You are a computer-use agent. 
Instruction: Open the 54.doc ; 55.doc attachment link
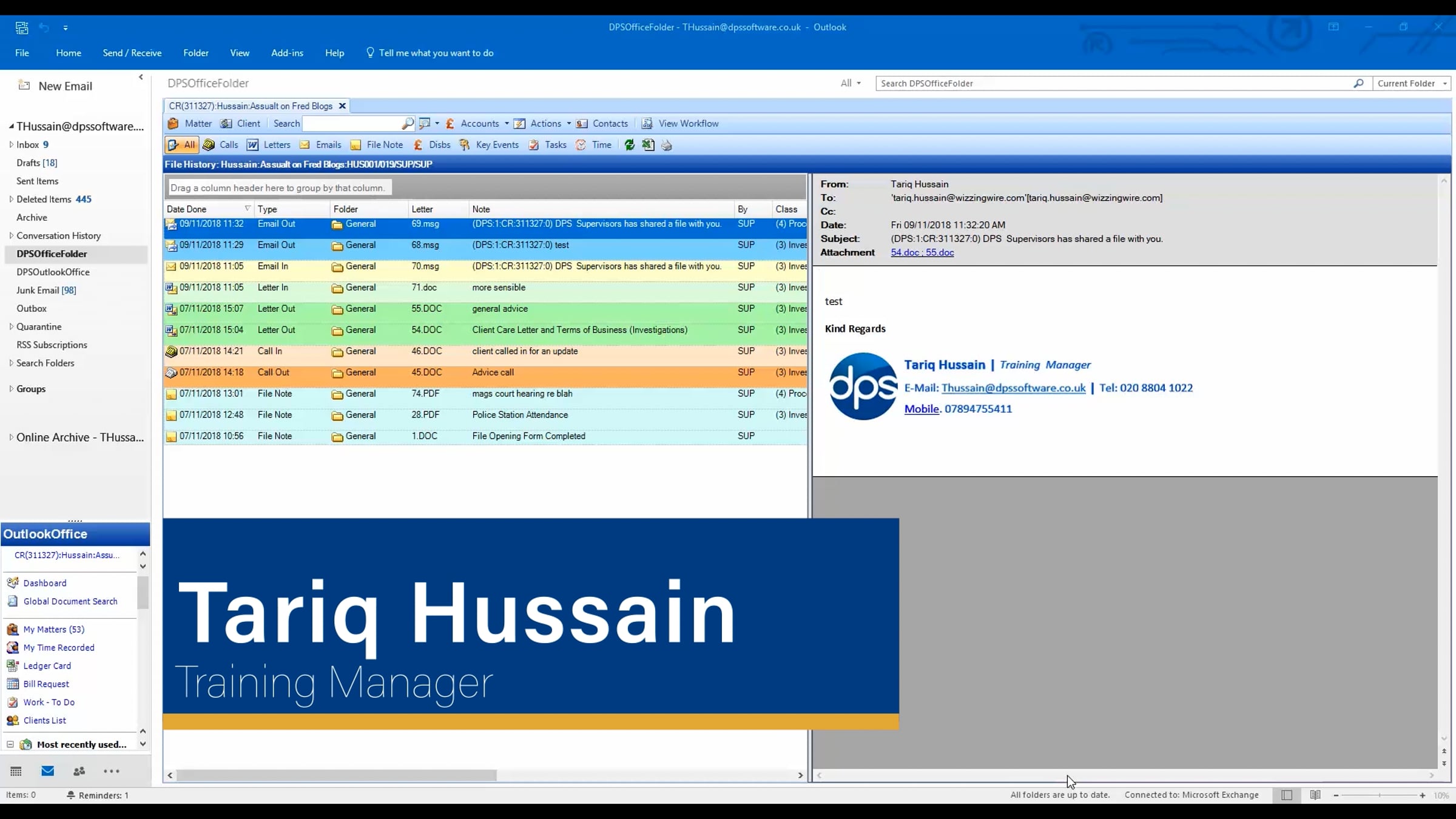922,253
